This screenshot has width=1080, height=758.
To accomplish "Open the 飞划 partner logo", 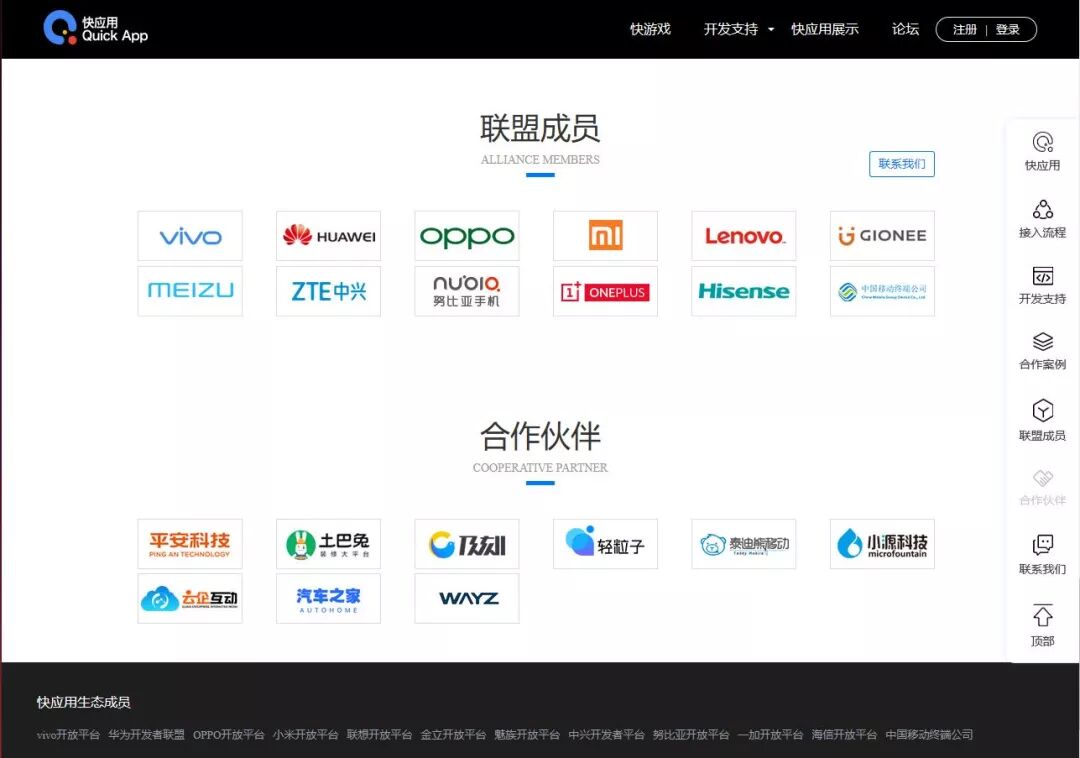I will click(x=467, y=544).
